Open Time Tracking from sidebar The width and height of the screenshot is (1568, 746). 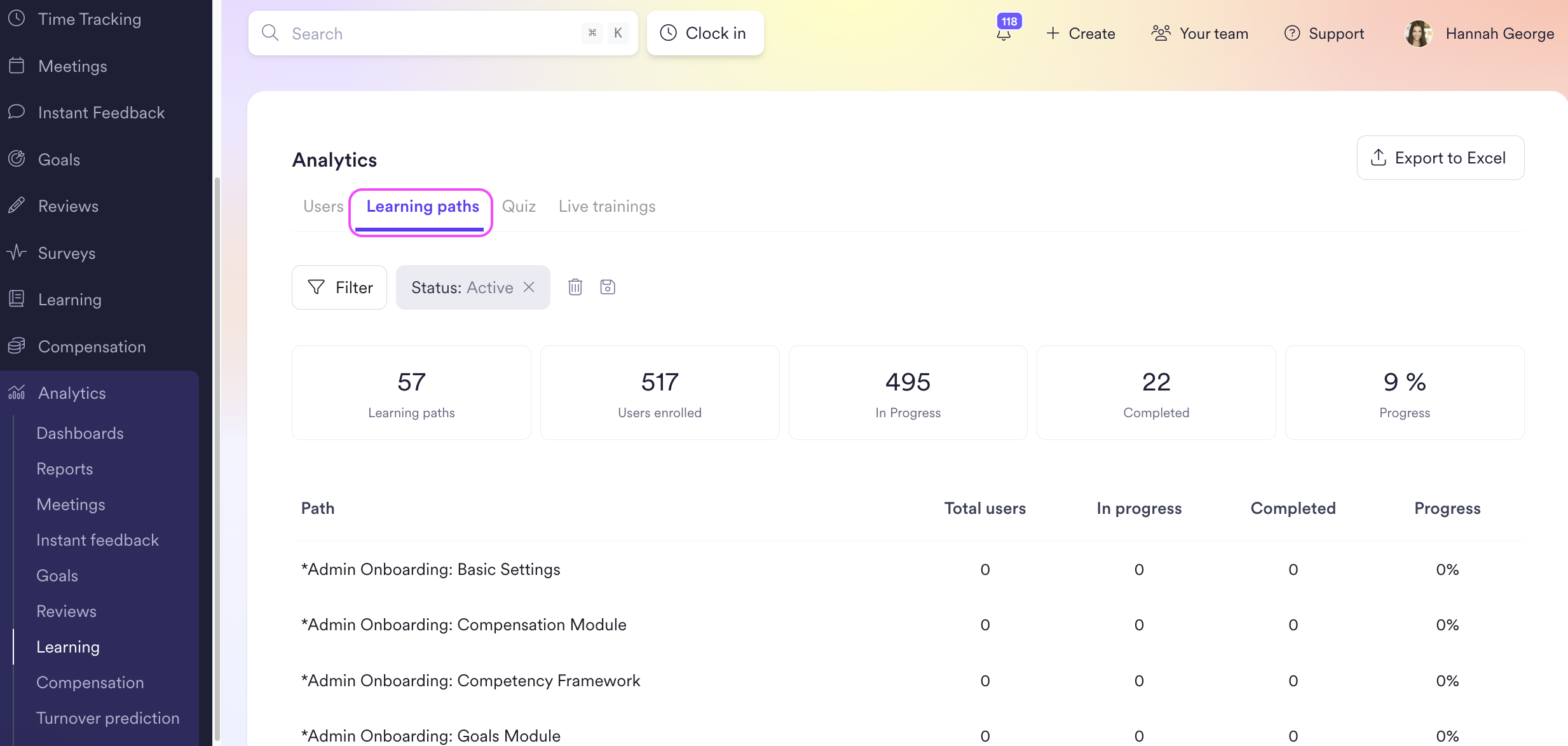[x=89, y=19]
